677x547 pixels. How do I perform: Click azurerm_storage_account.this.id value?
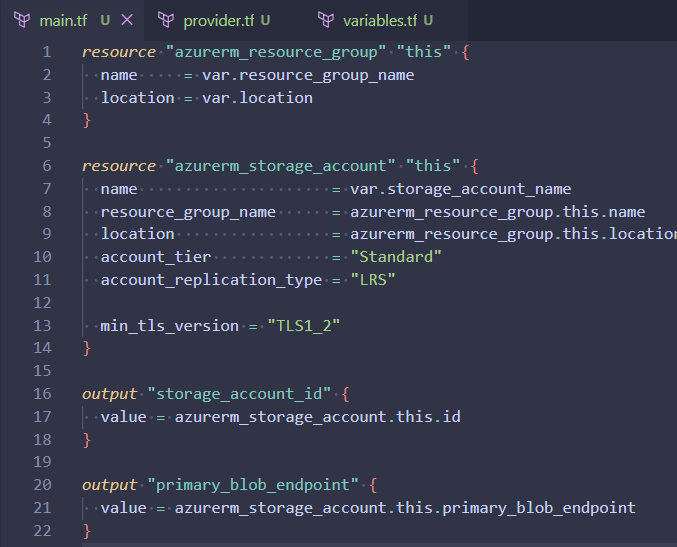(x=317, y=417)
